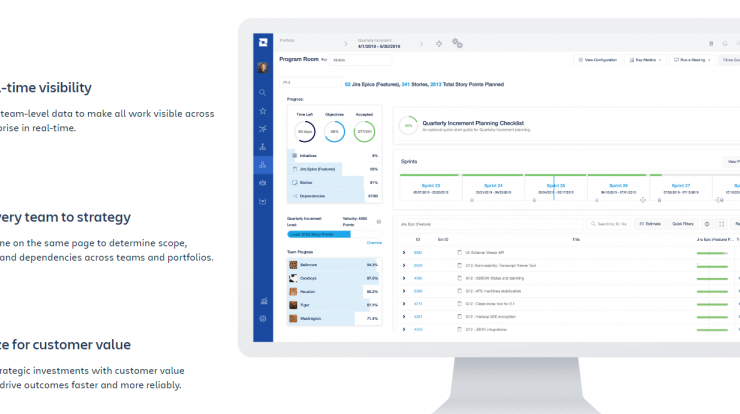Image resolution: width=740 pixels, height=414 pixels.
Task: Click the round icon after Quick Filters
Action: point(706,224)
